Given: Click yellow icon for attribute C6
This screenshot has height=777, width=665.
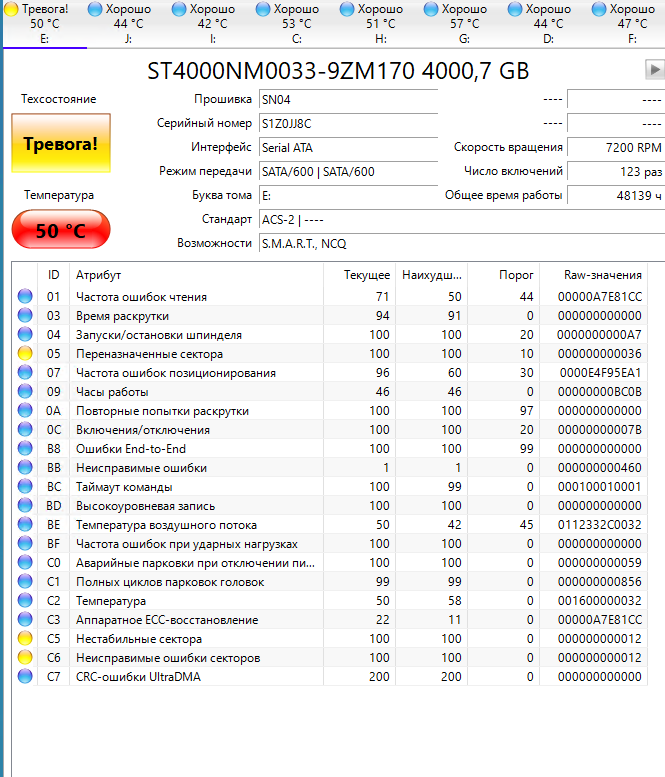Looking at the screenshot, I should [x=25, y=657].
